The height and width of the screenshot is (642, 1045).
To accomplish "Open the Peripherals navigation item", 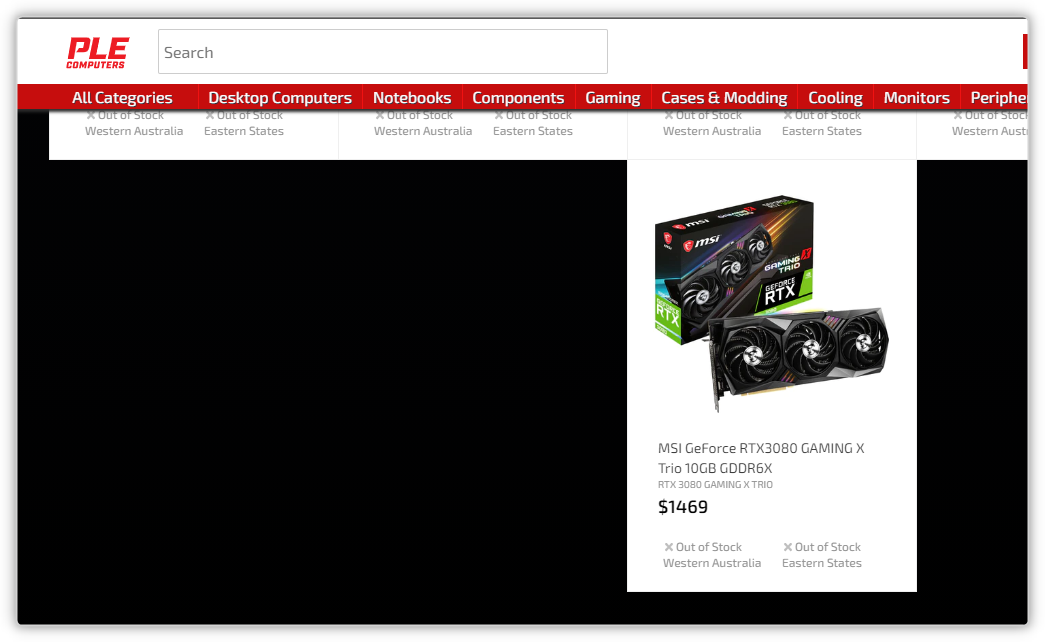I will click(998, 97).
